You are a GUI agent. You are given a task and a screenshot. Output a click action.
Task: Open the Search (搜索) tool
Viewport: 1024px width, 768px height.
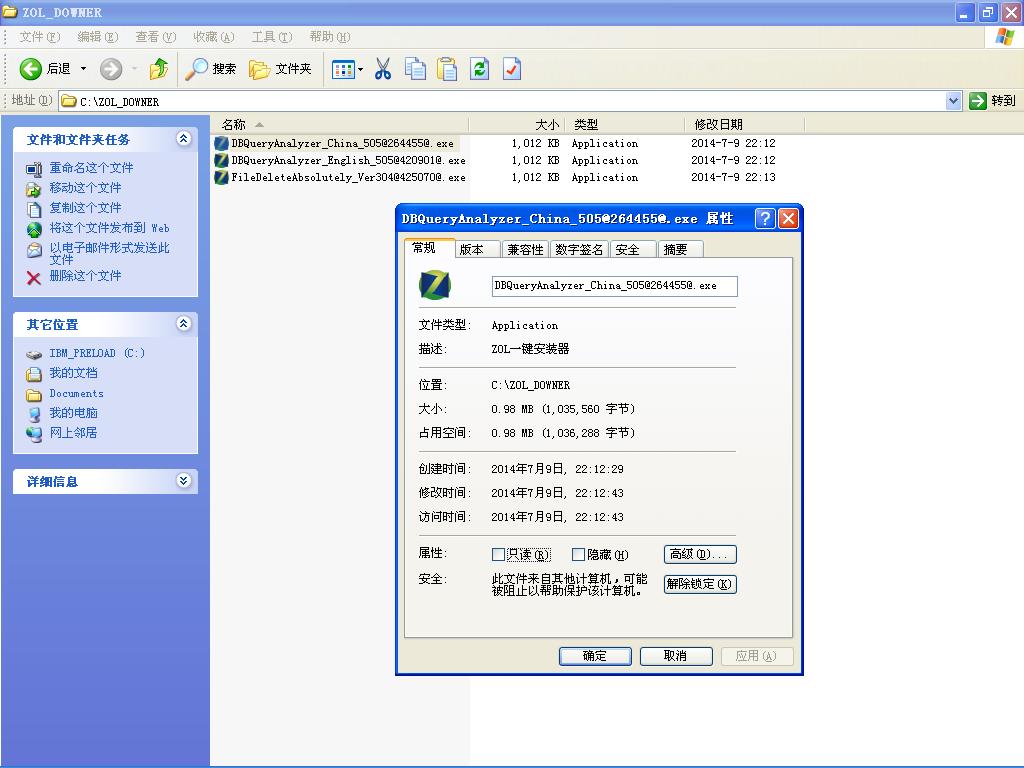(211, 69)
